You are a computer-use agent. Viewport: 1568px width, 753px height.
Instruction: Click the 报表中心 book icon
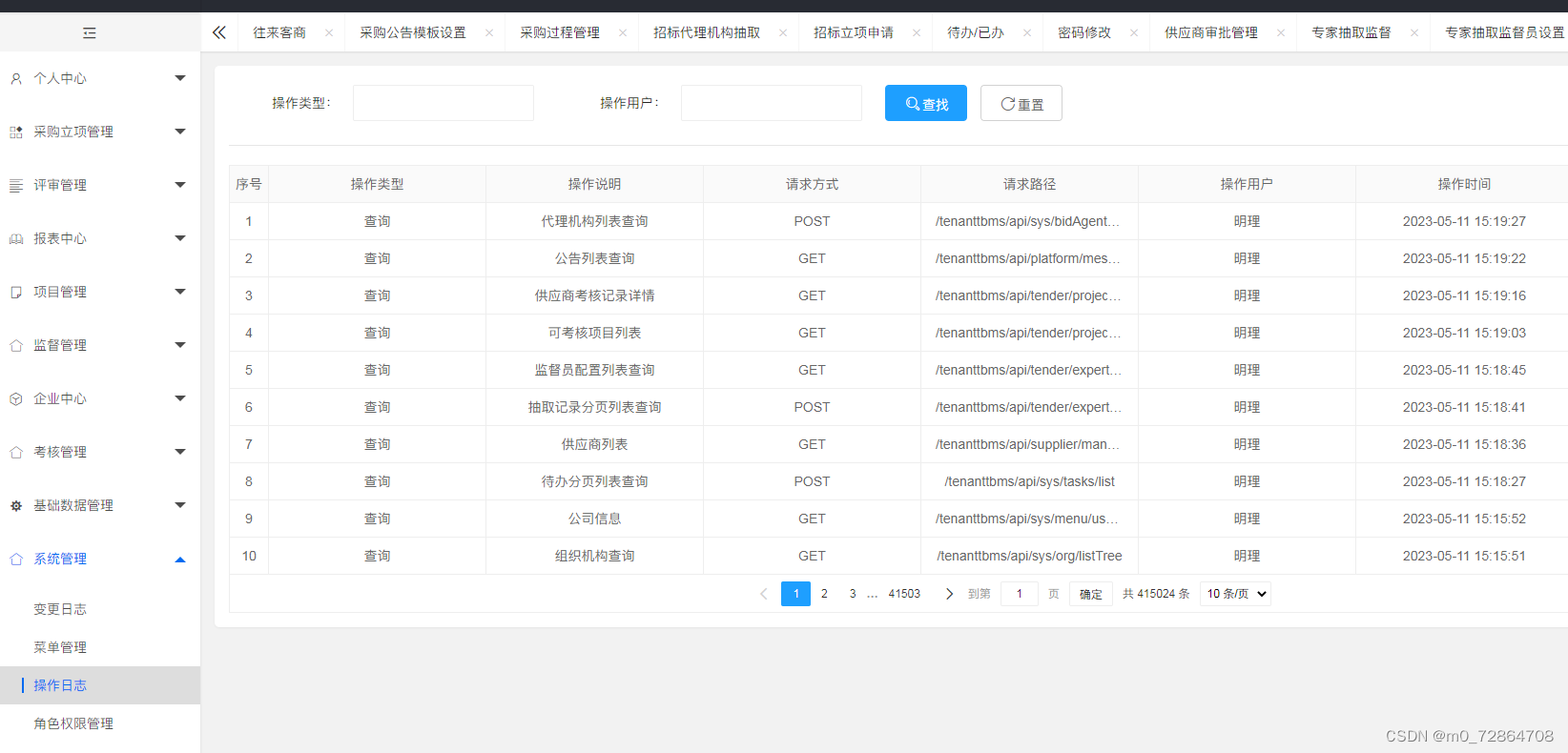click(16, 239)
